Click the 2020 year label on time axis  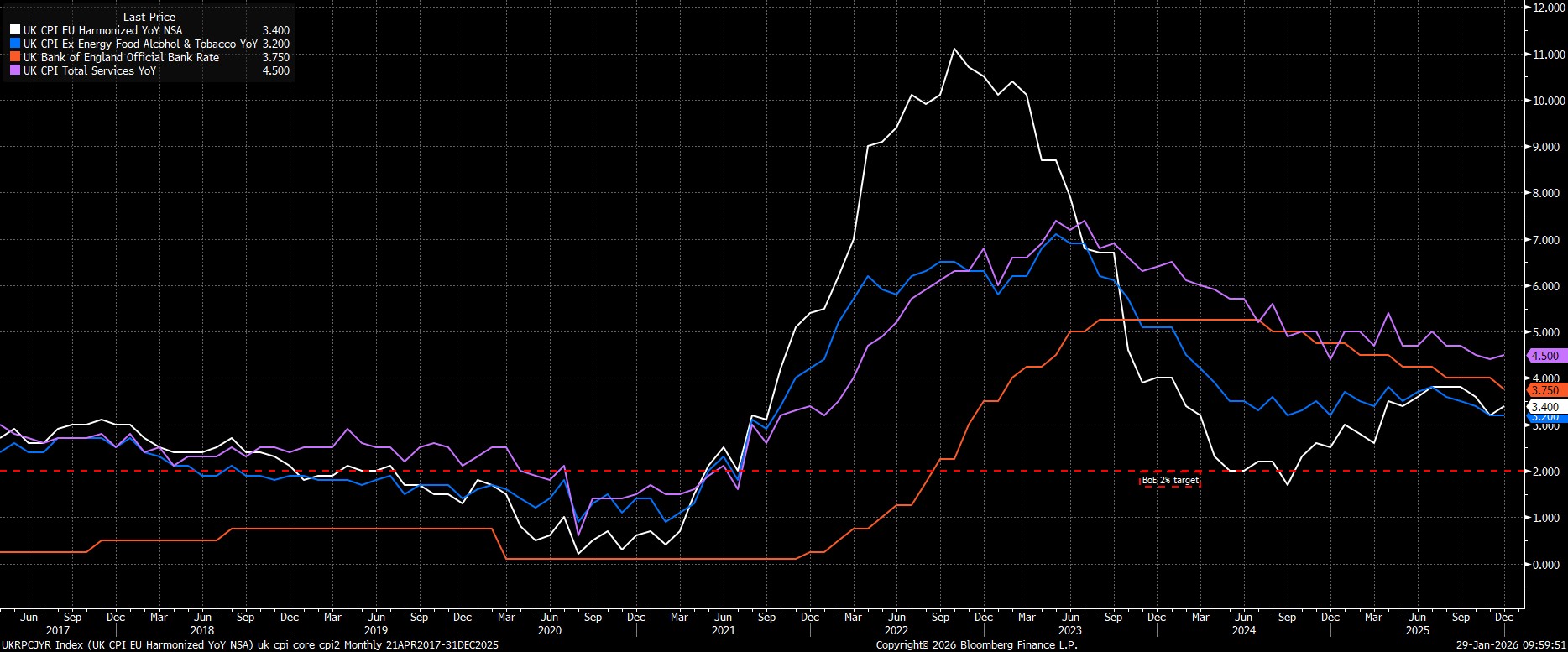[x=549, y=630]
